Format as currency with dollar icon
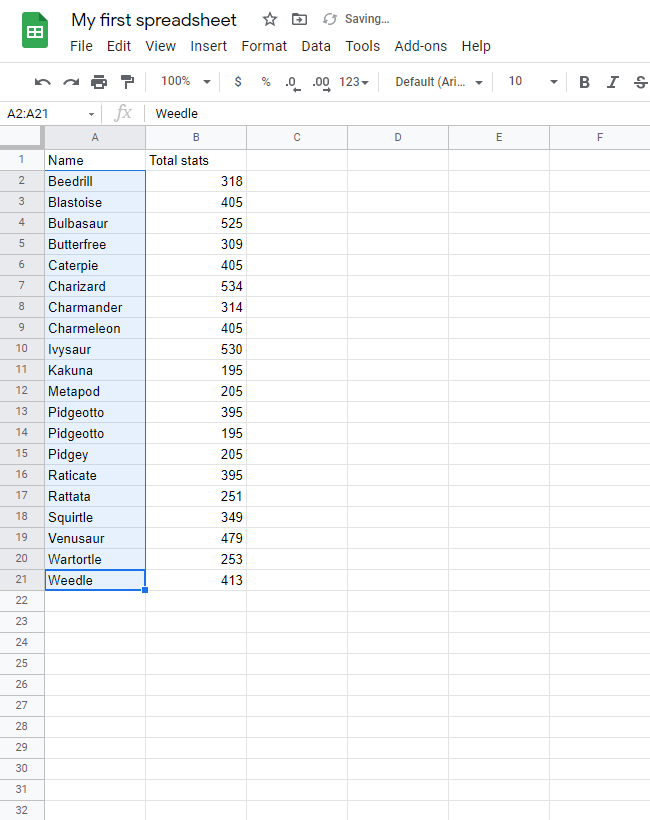The height and width of the screenshot is (820, 650). [237, 82]
